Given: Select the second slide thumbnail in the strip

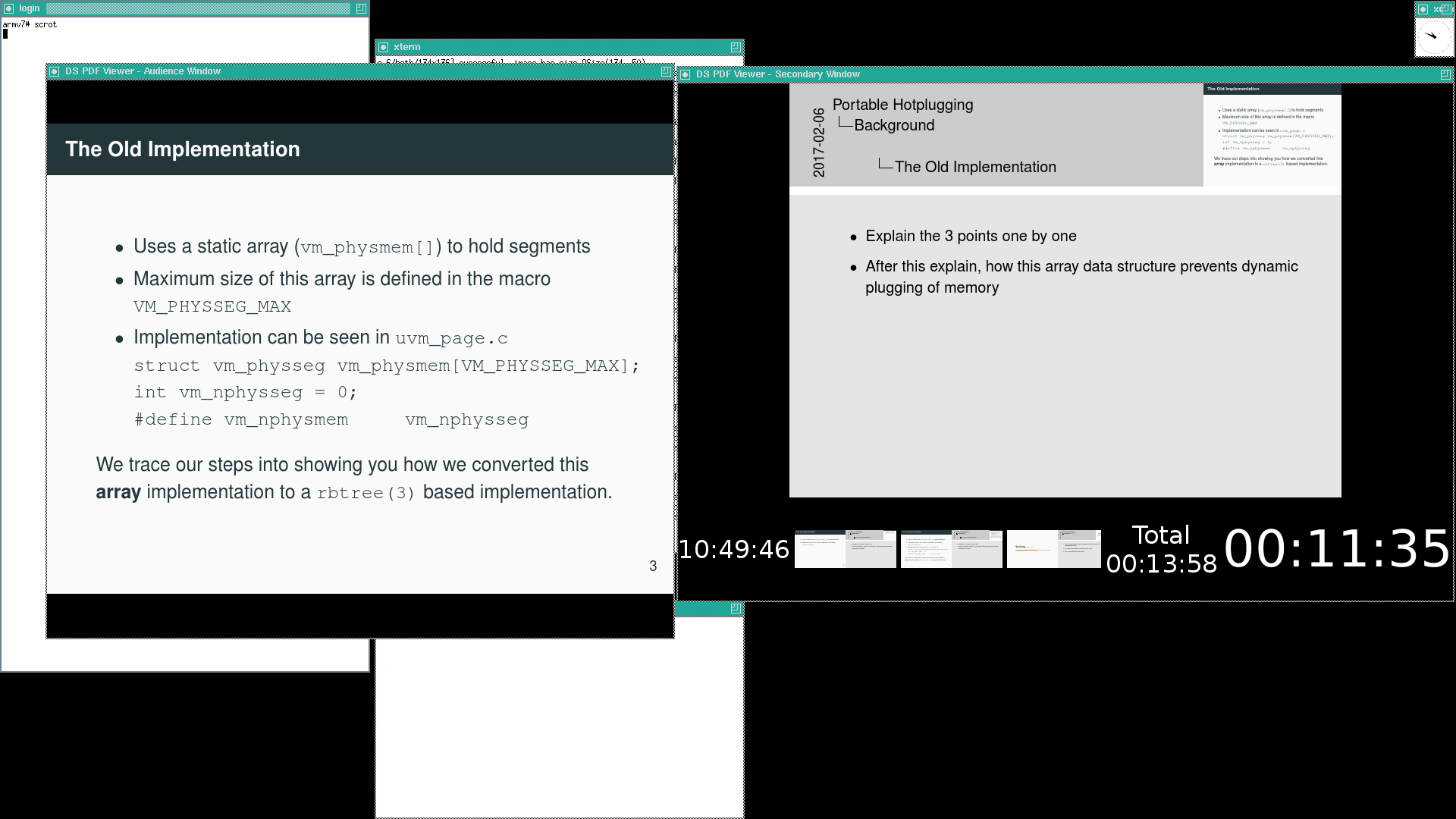Looking at the screenshot, I should click(951, 548).
